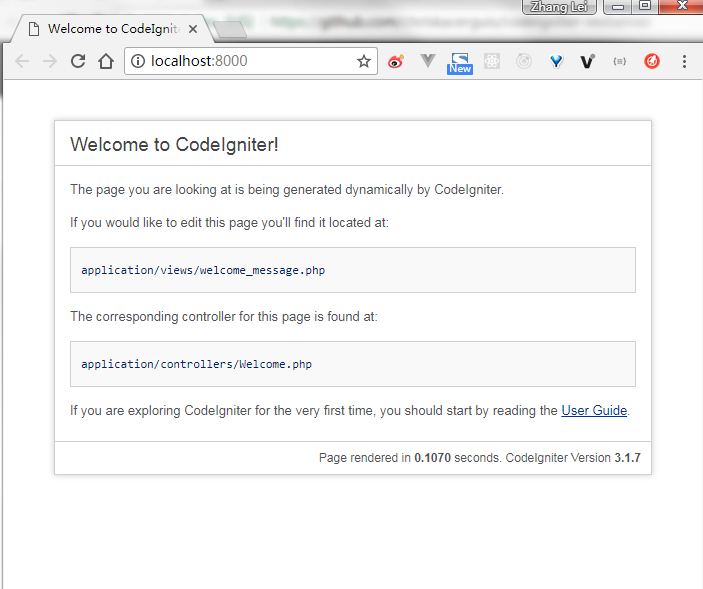This screenshot has width=703, height=589.
Task: Go to the browser Home page
Action: [x=106, y=61]
